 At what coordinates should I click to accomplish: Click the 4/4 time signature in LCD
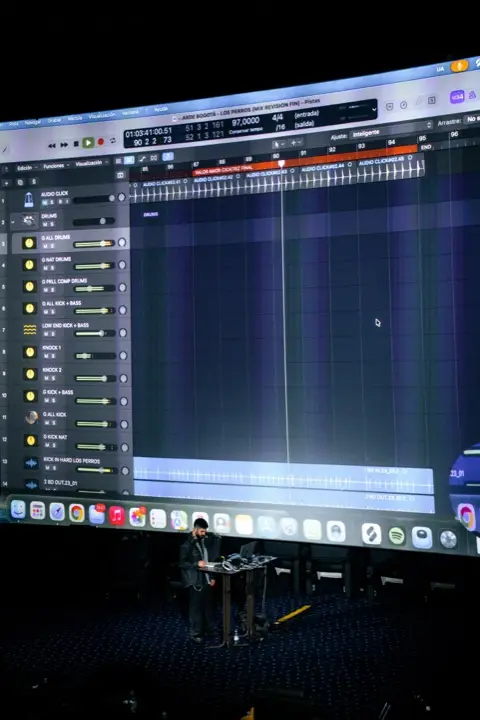click(277, 118)
